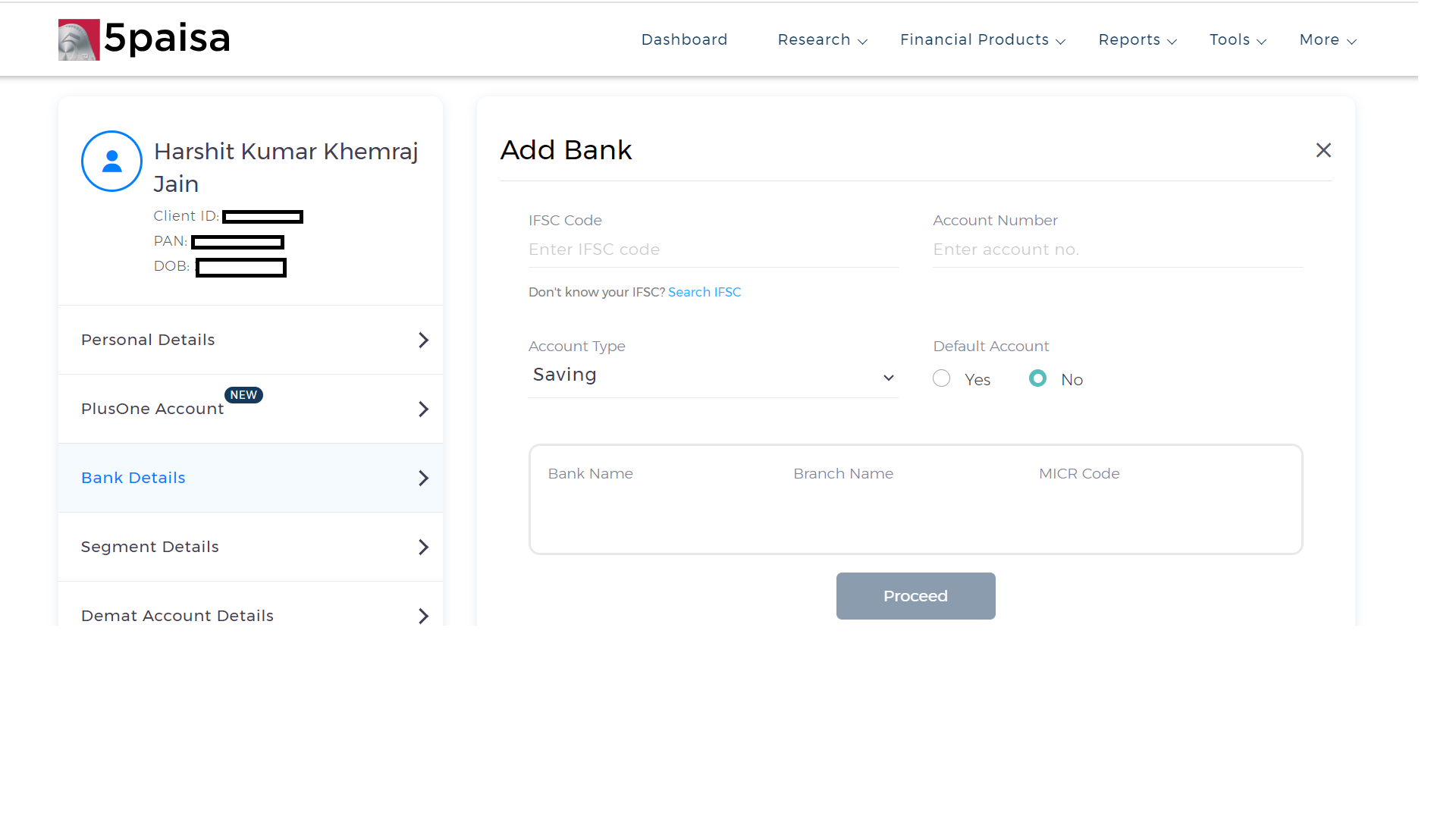Click the Client ID label
Viewport: 1456px width, 819px height.
pyautogui.click(x=186, y=216)
